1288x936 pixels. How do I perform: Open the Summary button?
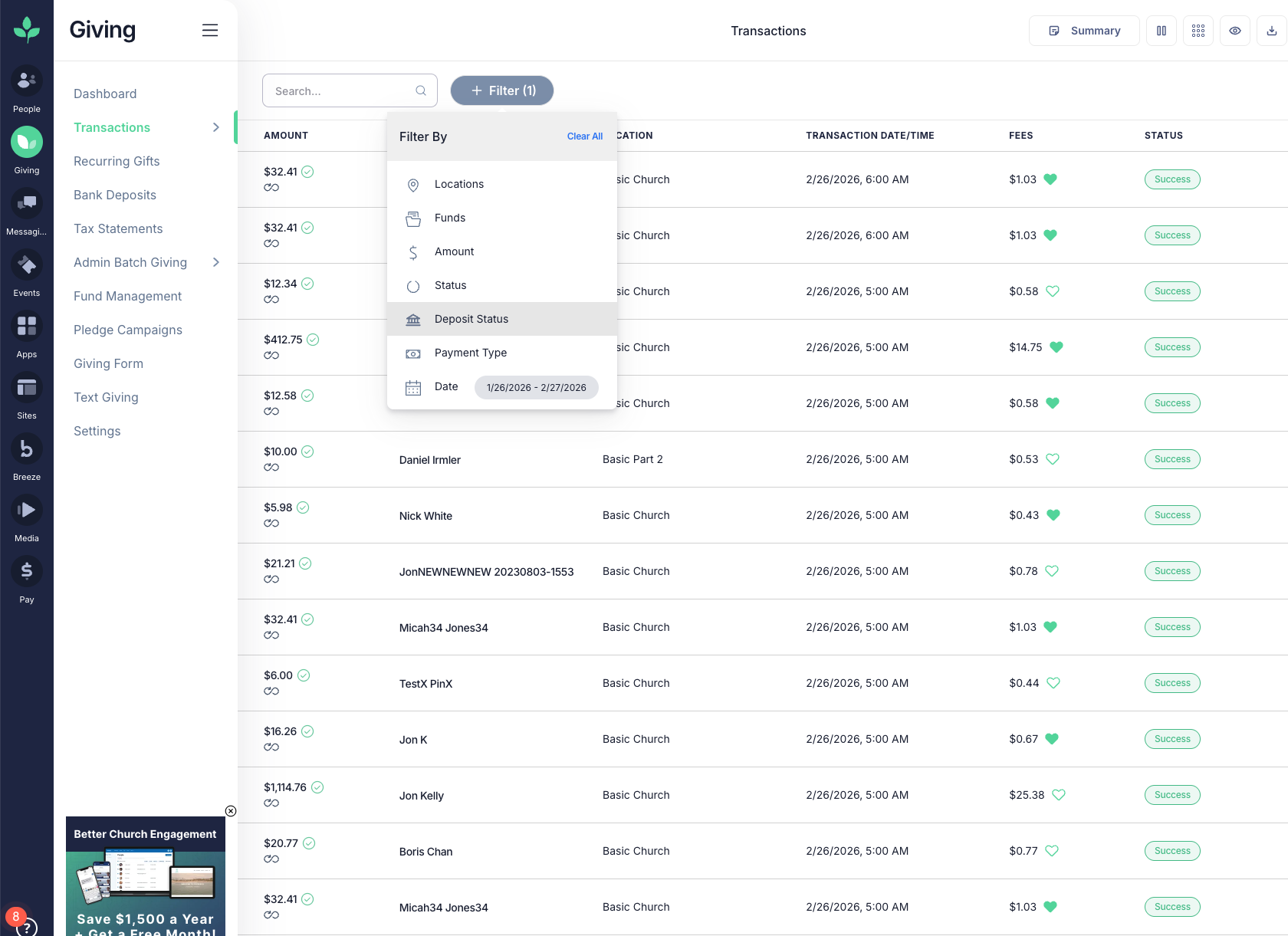pyautogui.click(x=1083, y=31)
